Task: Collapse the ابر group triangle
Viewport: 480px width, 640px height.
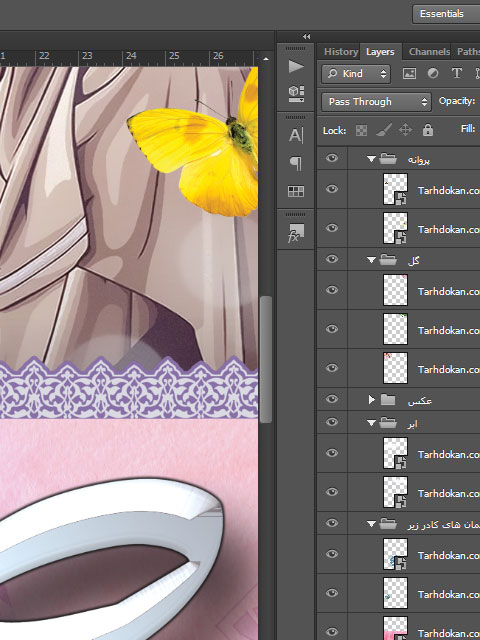Action: 371,423
